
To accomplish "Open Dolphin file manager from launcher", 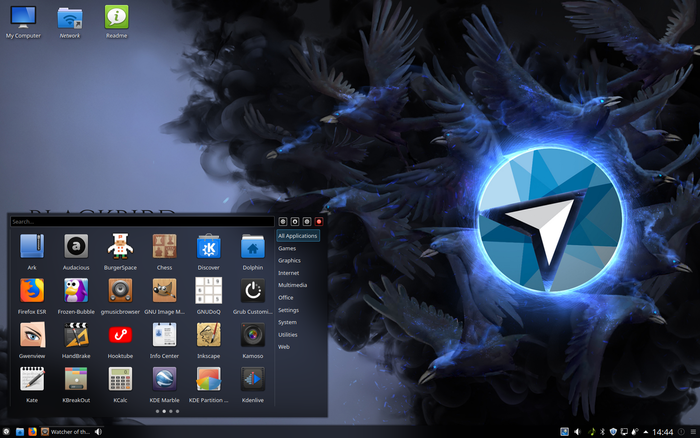I will tap(253, 252).
